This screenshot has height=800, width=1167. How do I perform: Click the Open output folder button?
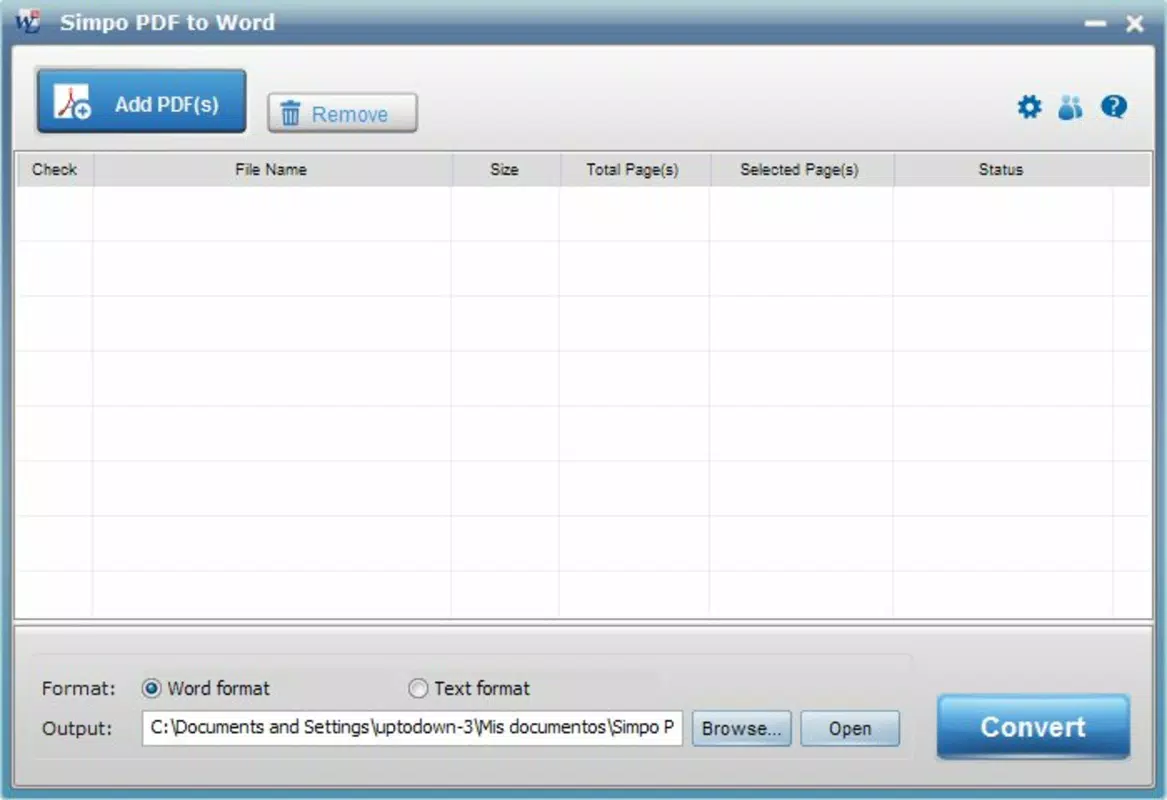tap(850, 728)
